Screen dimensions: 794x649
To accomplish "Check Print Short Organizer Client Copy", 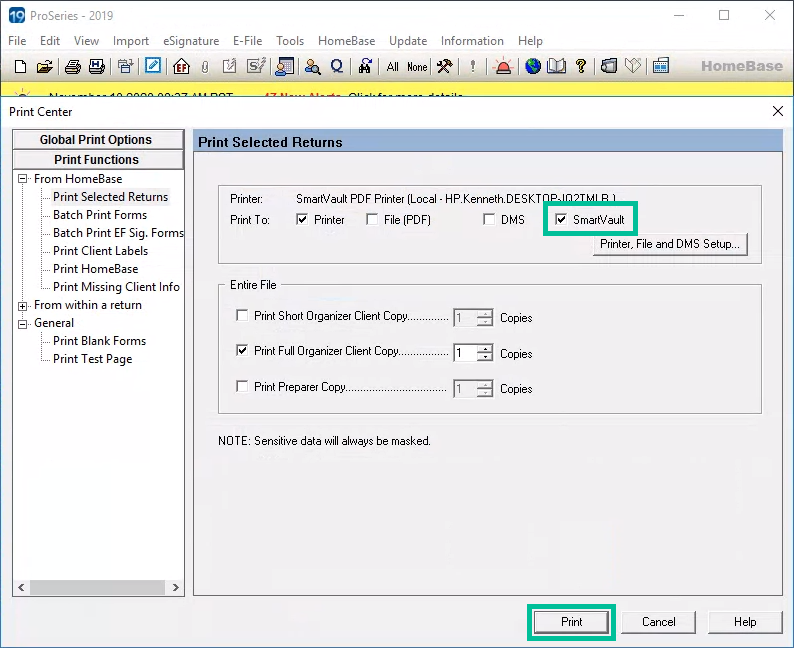I will click(242, 316).
